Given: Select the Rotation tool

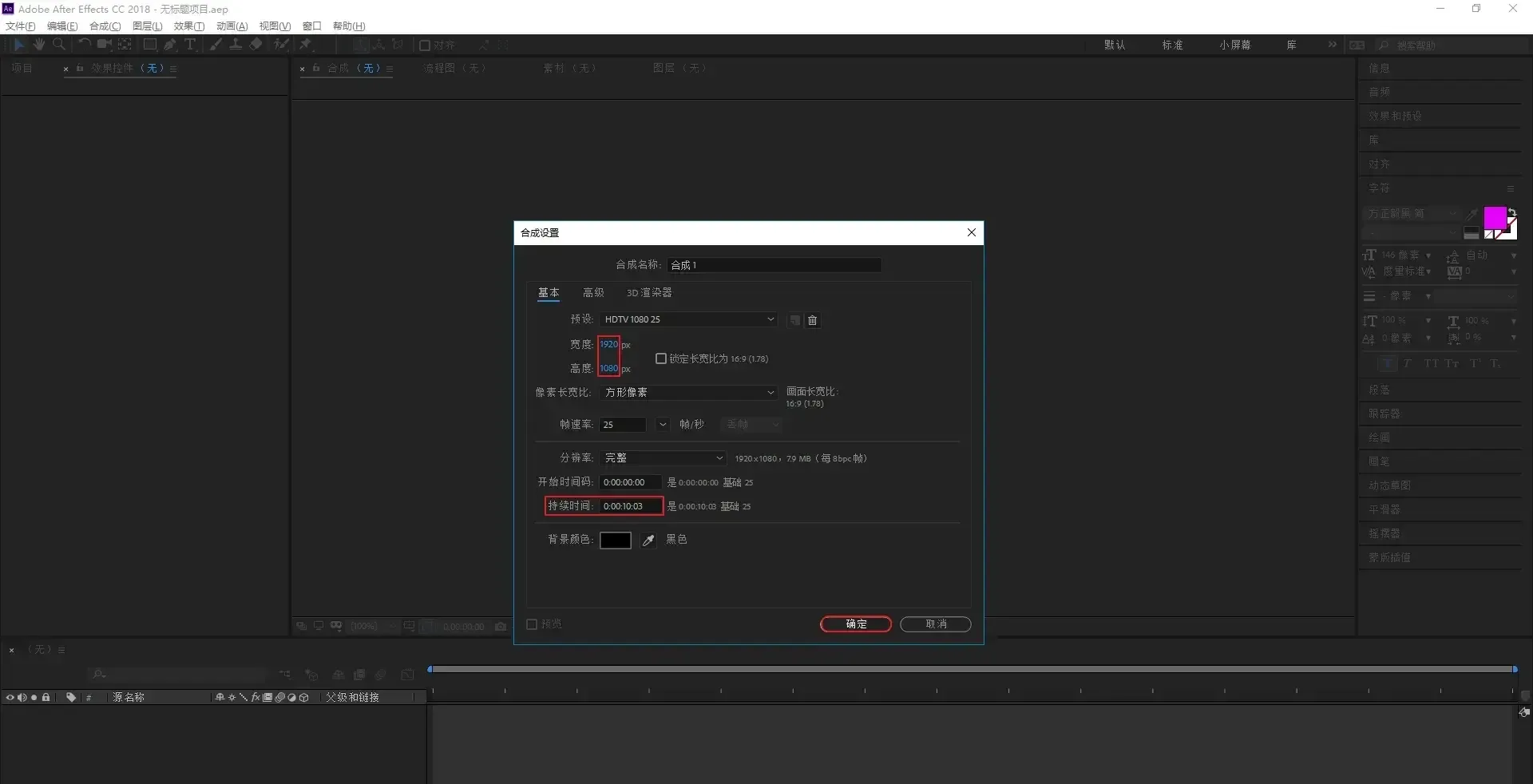Looking at the screenshot, I should (84, 45).
